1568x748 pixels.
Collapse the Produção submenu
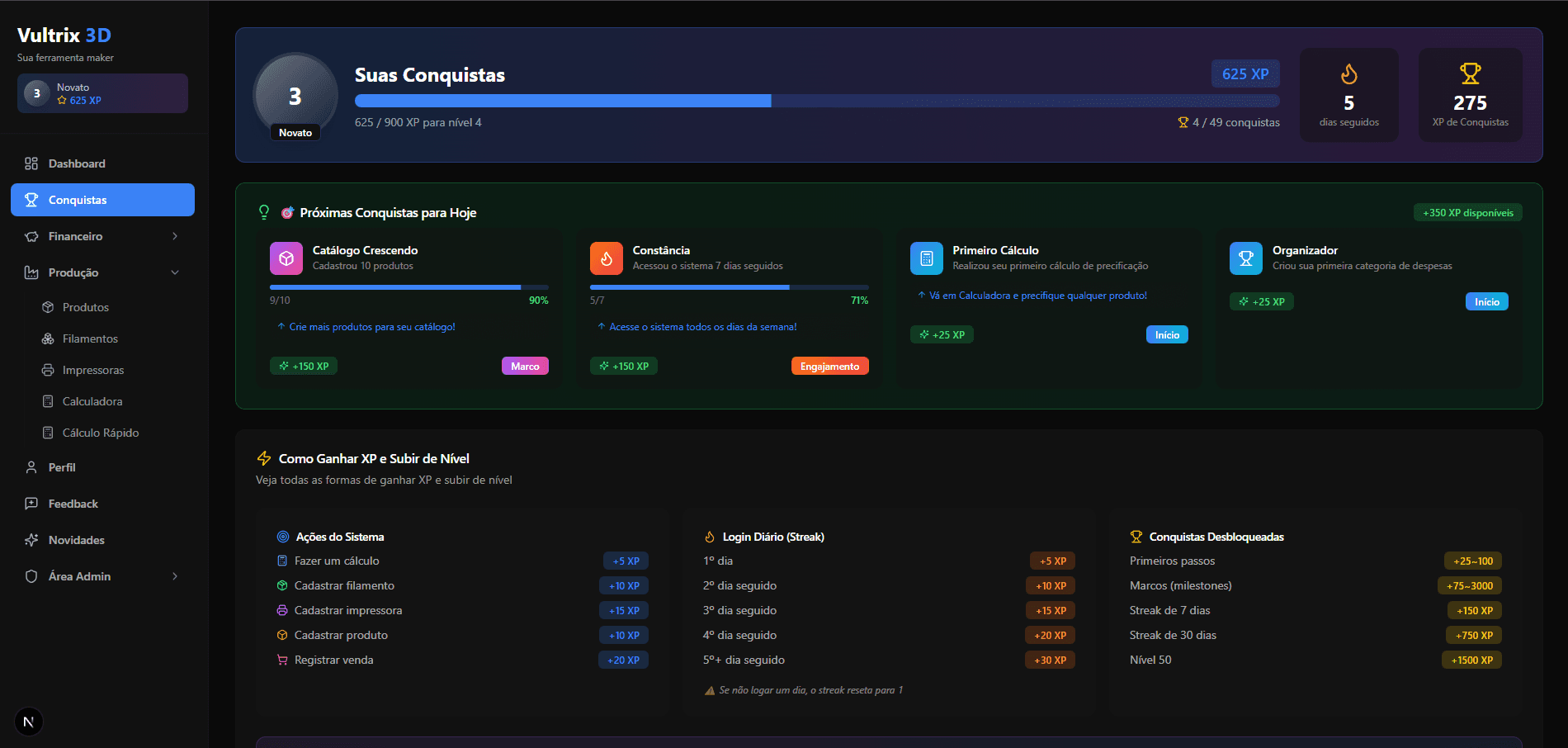pyautogui.click(x=175, y=272)
